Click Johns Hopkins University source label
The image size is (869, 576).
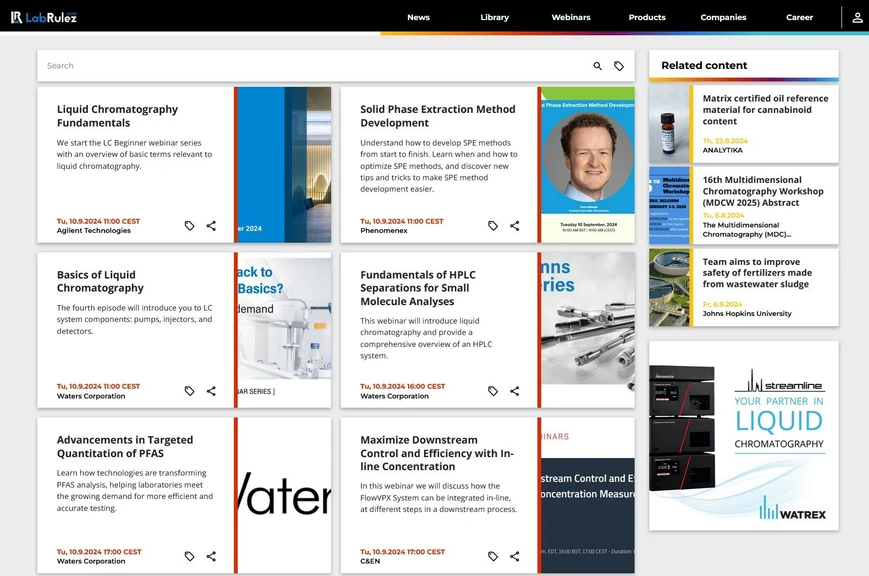[x=747, y=314]
